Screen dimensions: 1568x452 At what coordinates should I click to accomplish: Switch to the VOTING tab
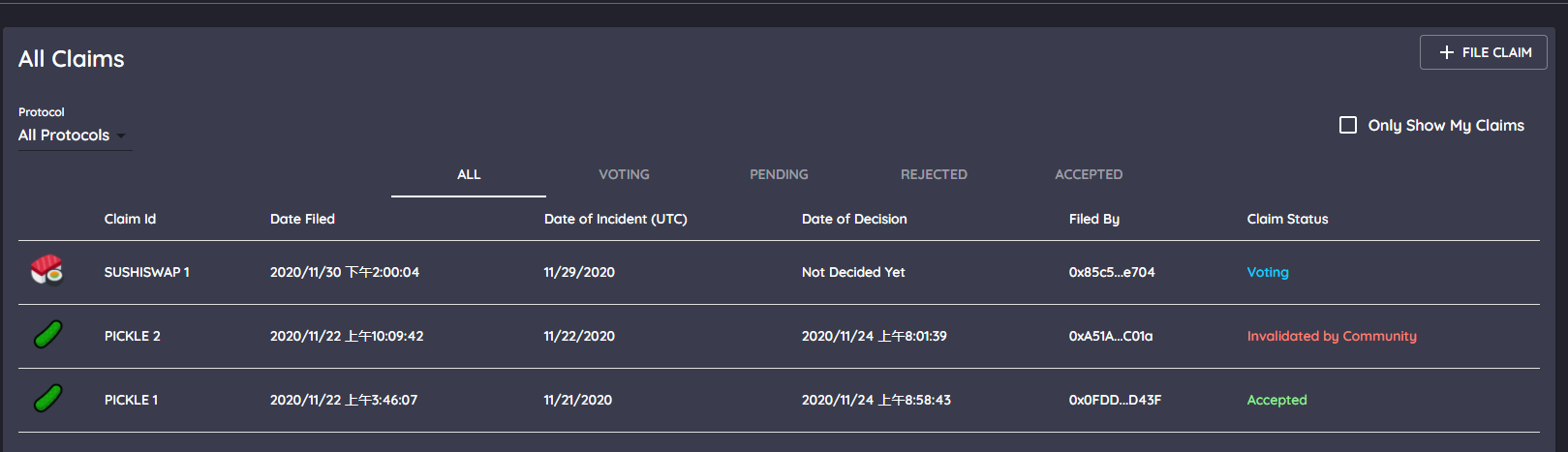[624, 174]
